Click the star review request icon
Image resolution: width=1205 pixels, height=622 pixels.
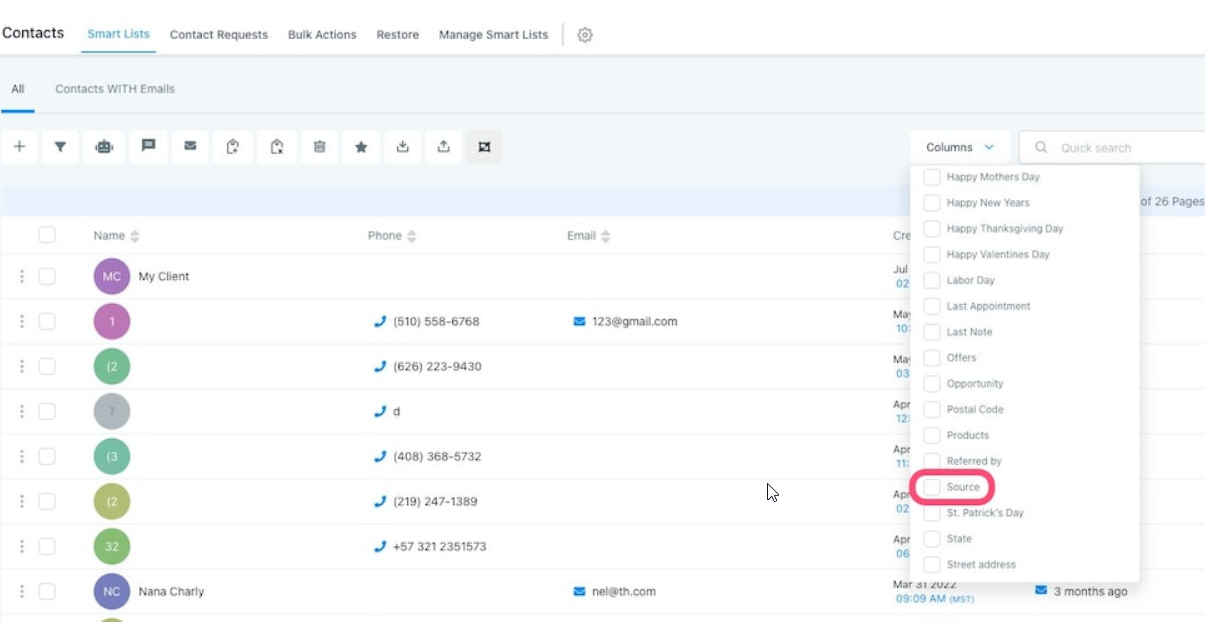click(x=361, y=147)
